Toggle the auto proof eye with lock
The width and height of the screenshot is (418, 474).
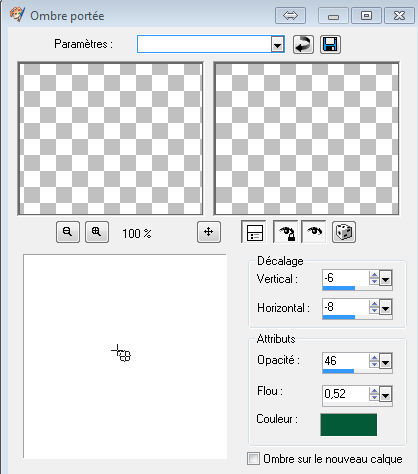click(286, 232)
